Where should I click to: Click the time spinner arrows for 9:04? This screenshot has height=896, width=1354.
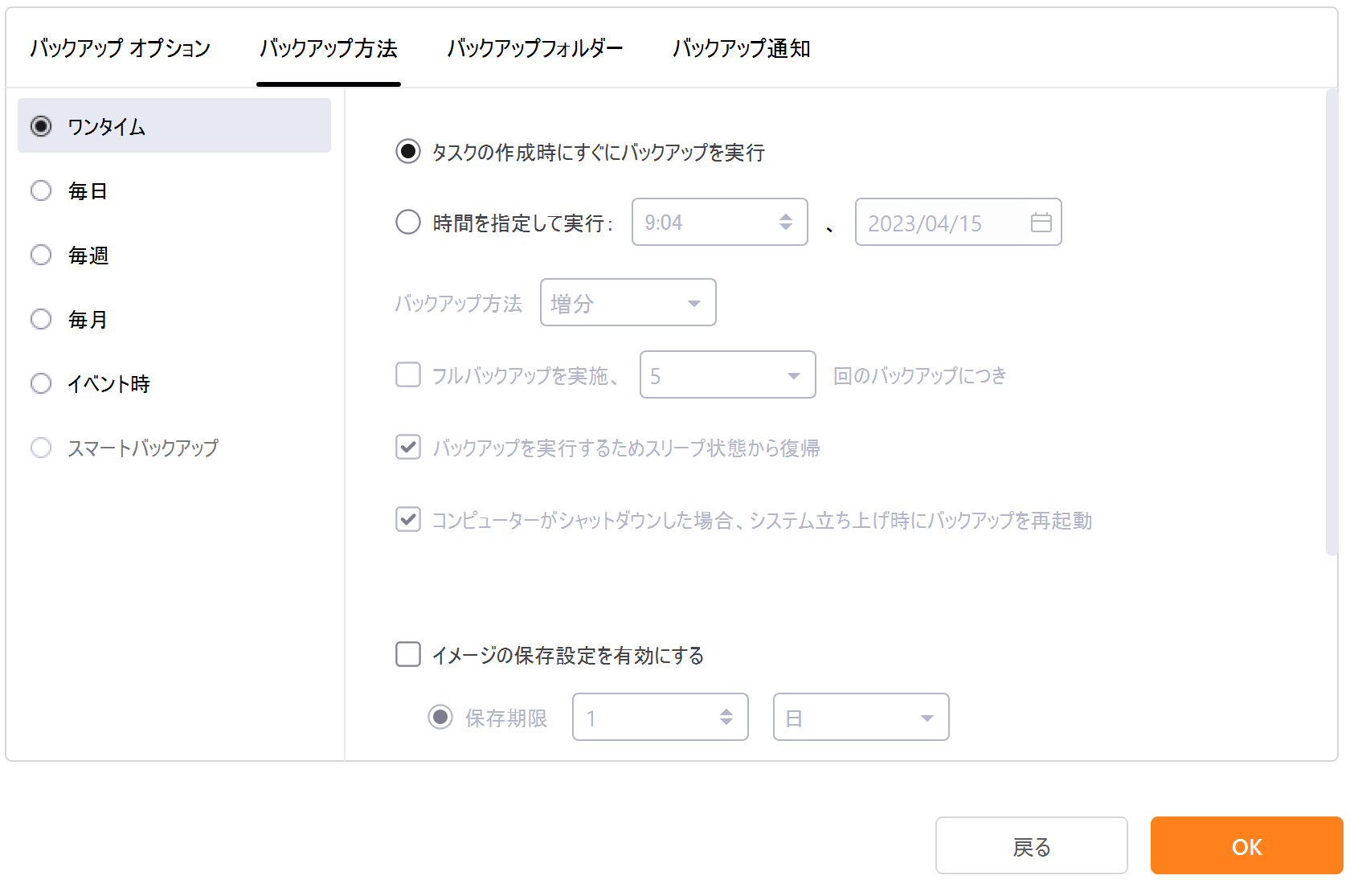tap(786, 223)
